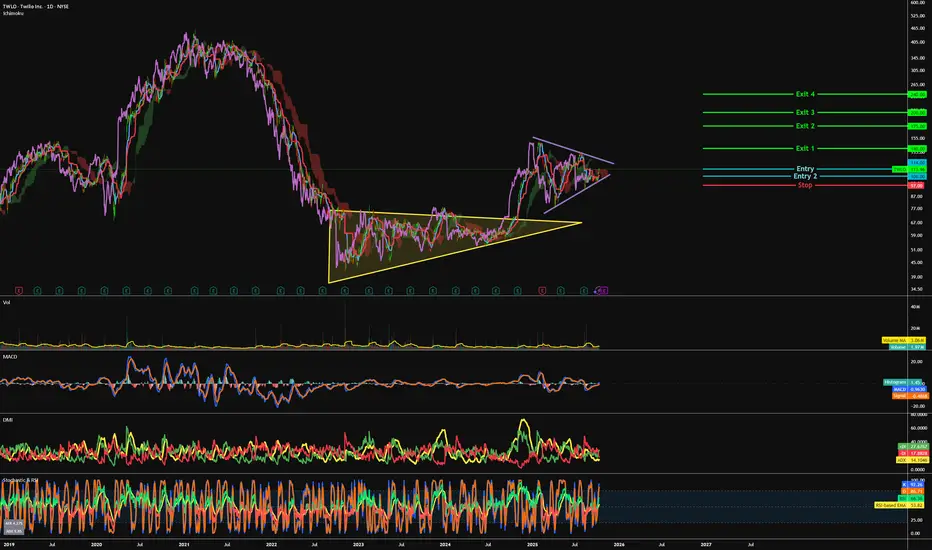Select the Exit 1 horizontal line label

pos(805,149)
